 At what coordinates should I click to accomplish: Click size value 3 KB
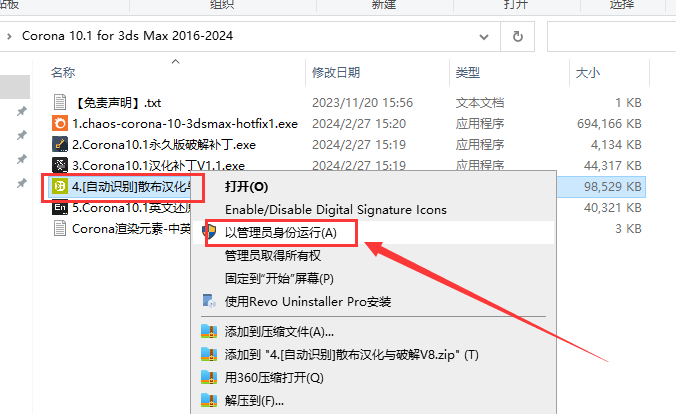pyautogui.click(x=628, y=229)
